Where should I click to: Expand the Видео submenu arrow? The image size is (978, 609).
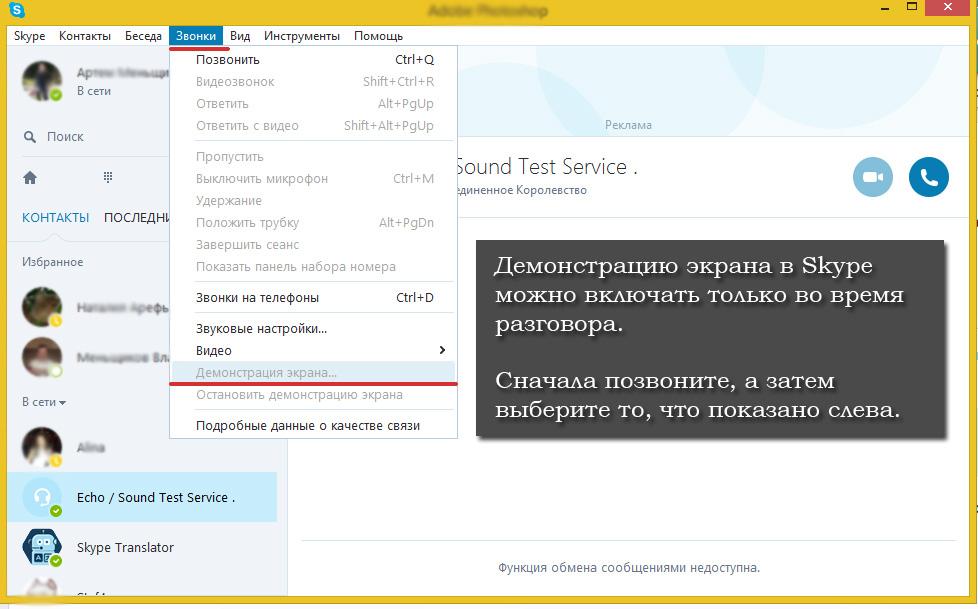coord(442,350)
